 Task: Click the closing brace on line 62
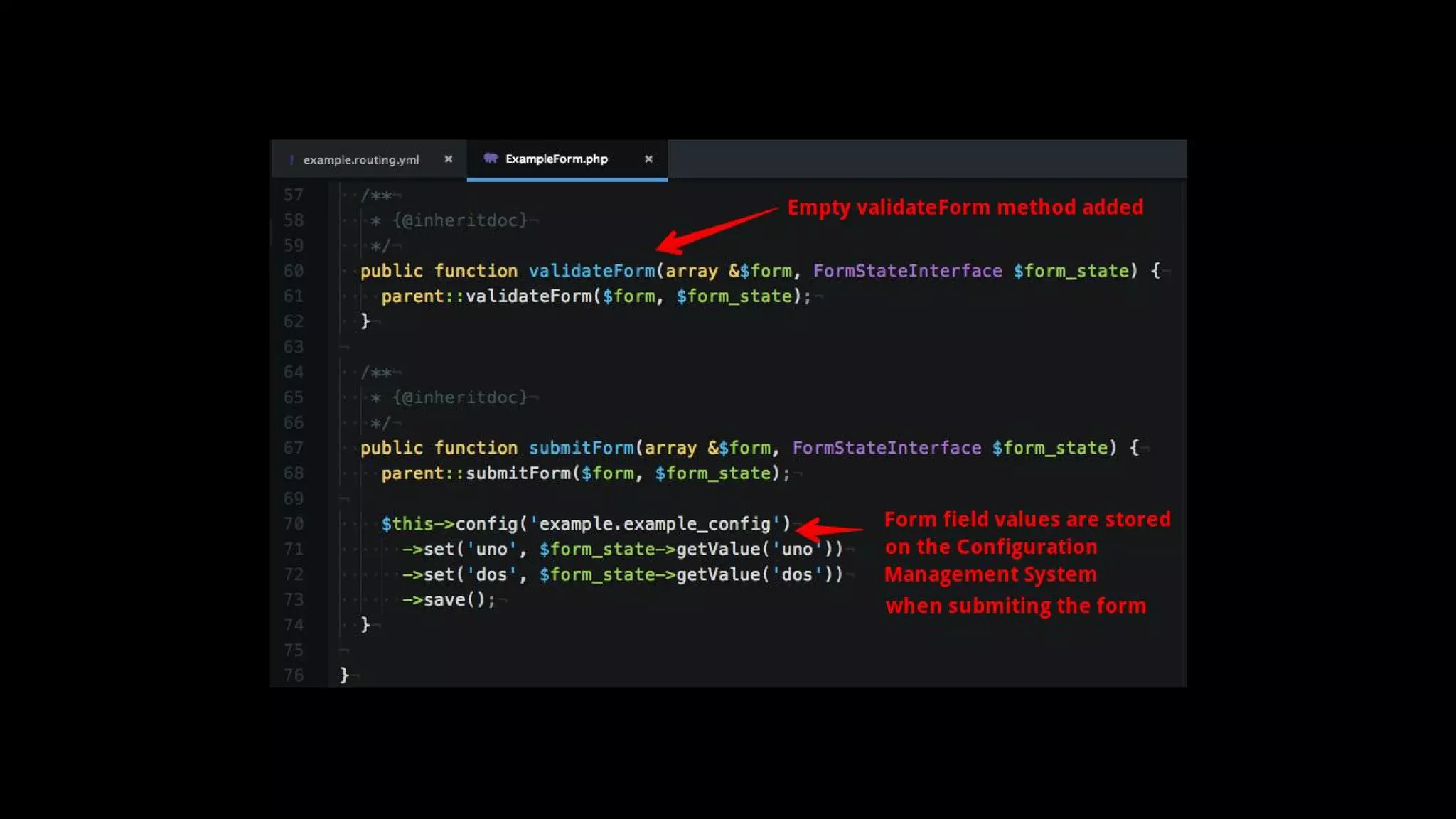point(365,321)
